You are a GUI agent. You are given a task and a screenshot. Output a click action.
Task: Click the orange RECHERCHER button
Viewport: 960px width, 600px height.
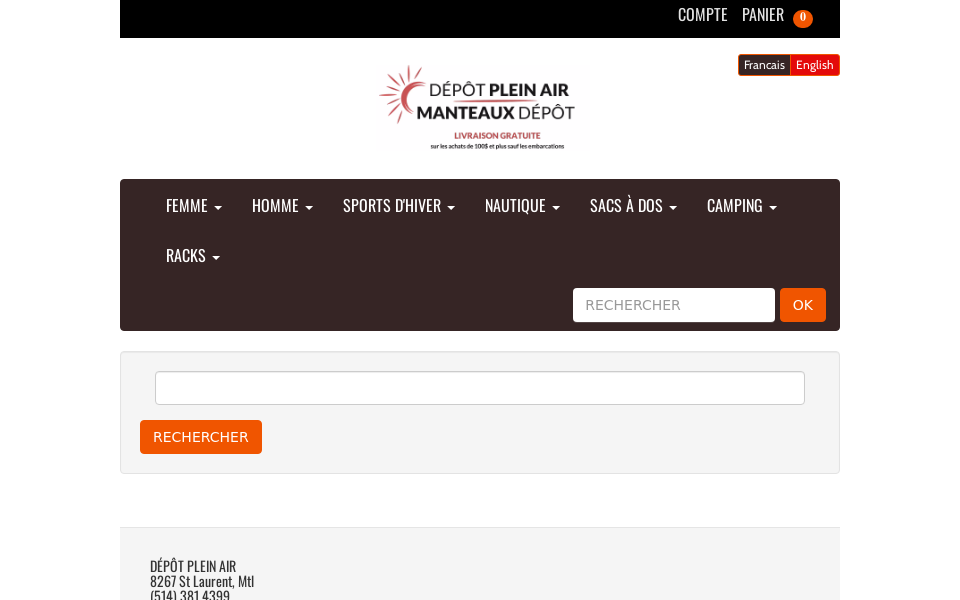(x=200, y=437)
